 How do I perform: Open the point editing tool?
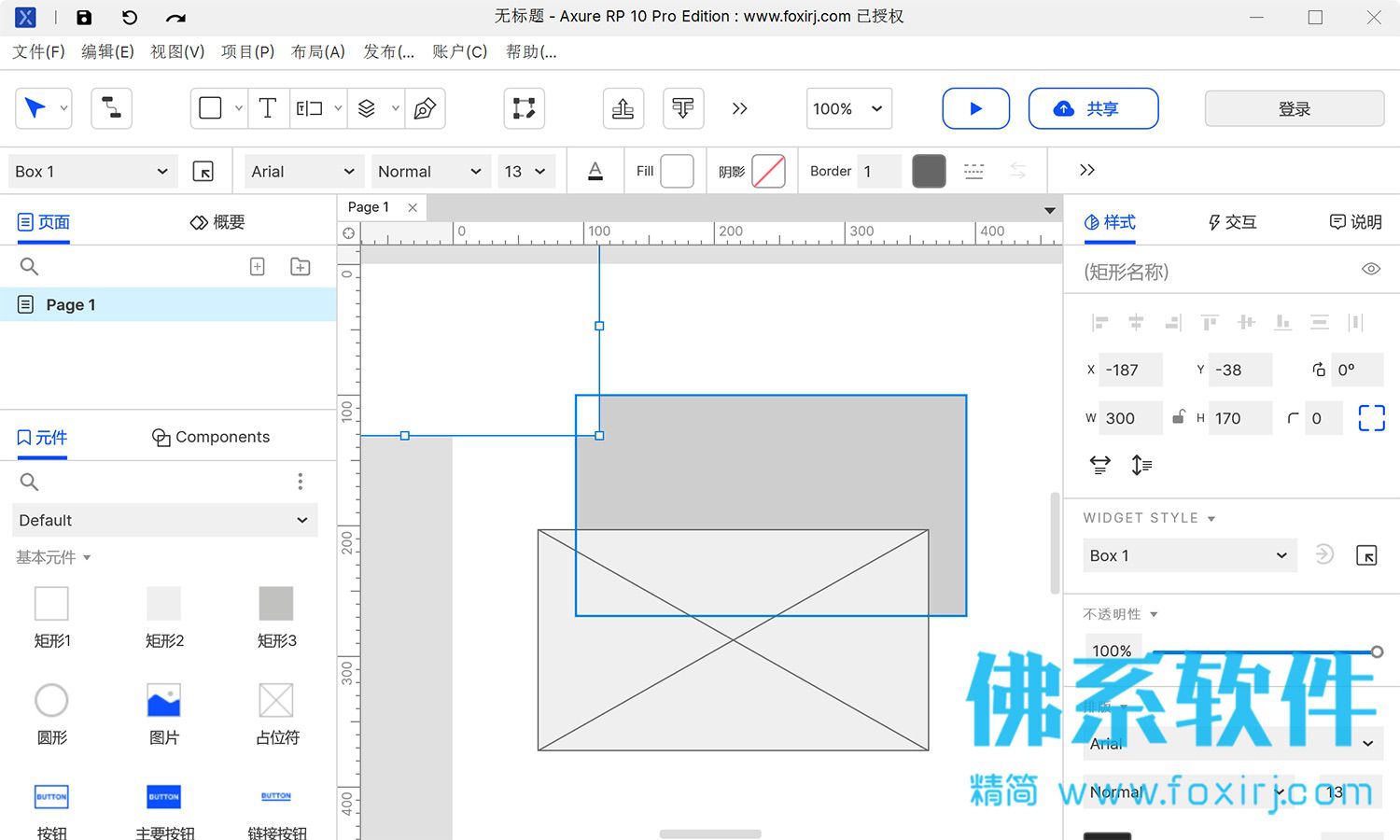(x=524, y=108)
